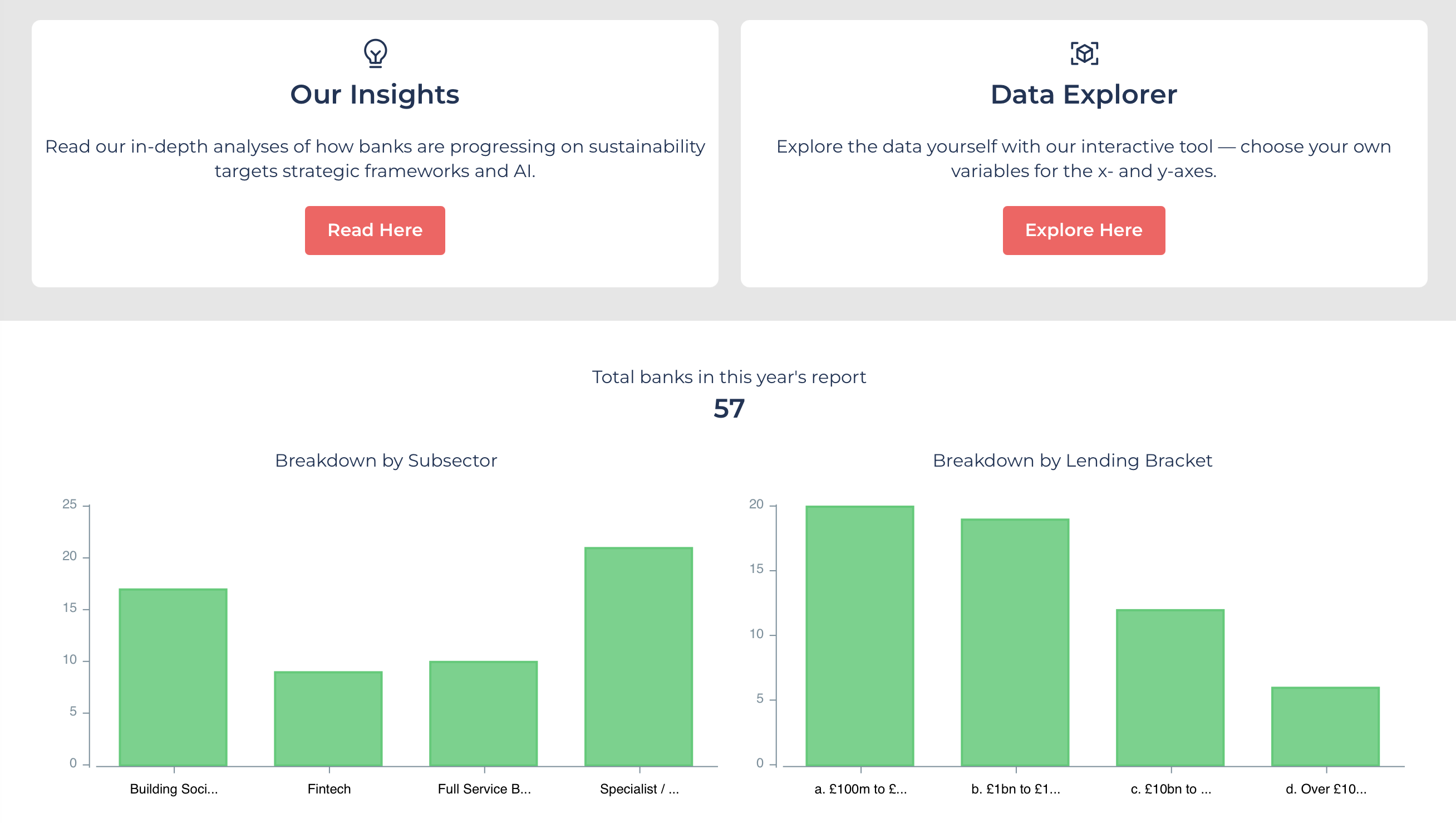Select the Fintech bar in subsector chart
This screenshot has height=823, width=1456.
point(328,719)
